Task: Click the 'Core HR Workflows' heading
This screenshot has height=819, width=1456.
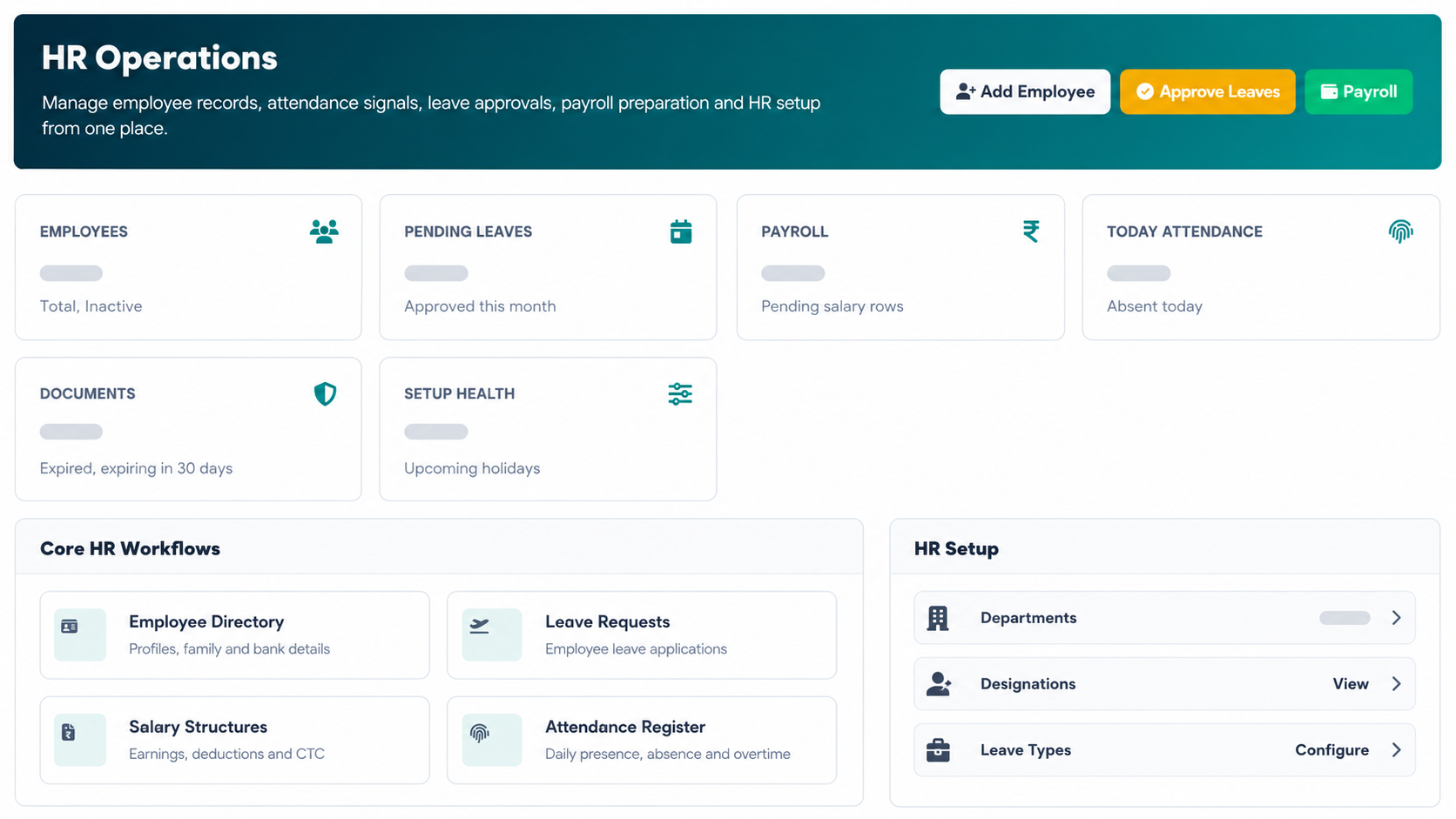Action: (130, 548)
